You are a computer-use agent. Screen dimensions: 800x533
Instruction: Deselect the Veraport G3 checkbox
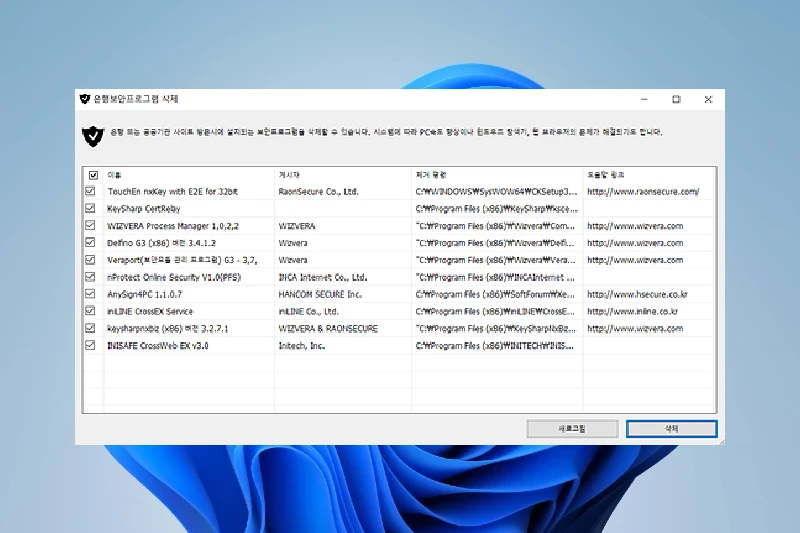tap(91, 260)
